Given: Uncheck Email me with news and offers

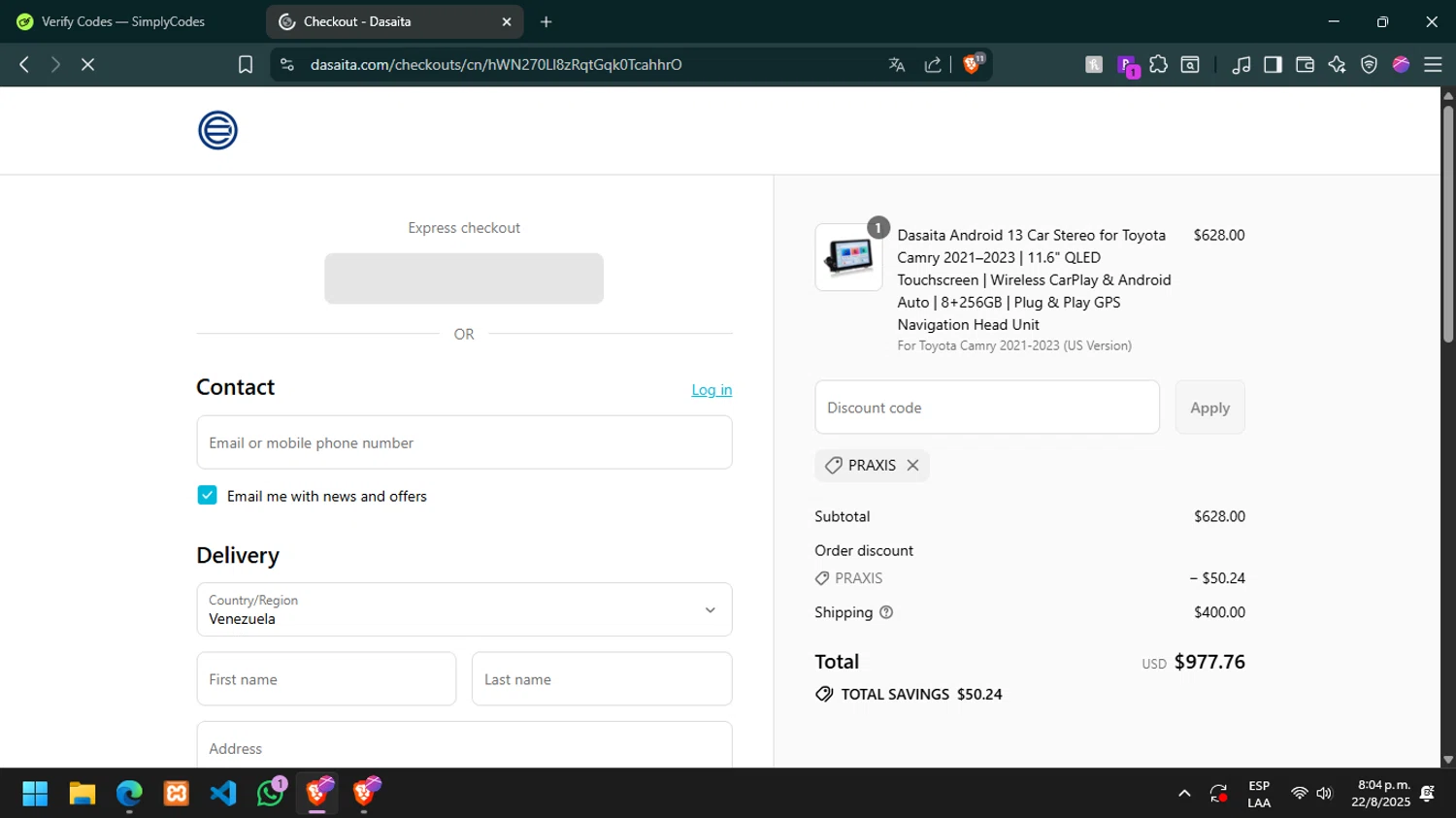Looking at the screenshot, I should [x=207, y=495].
